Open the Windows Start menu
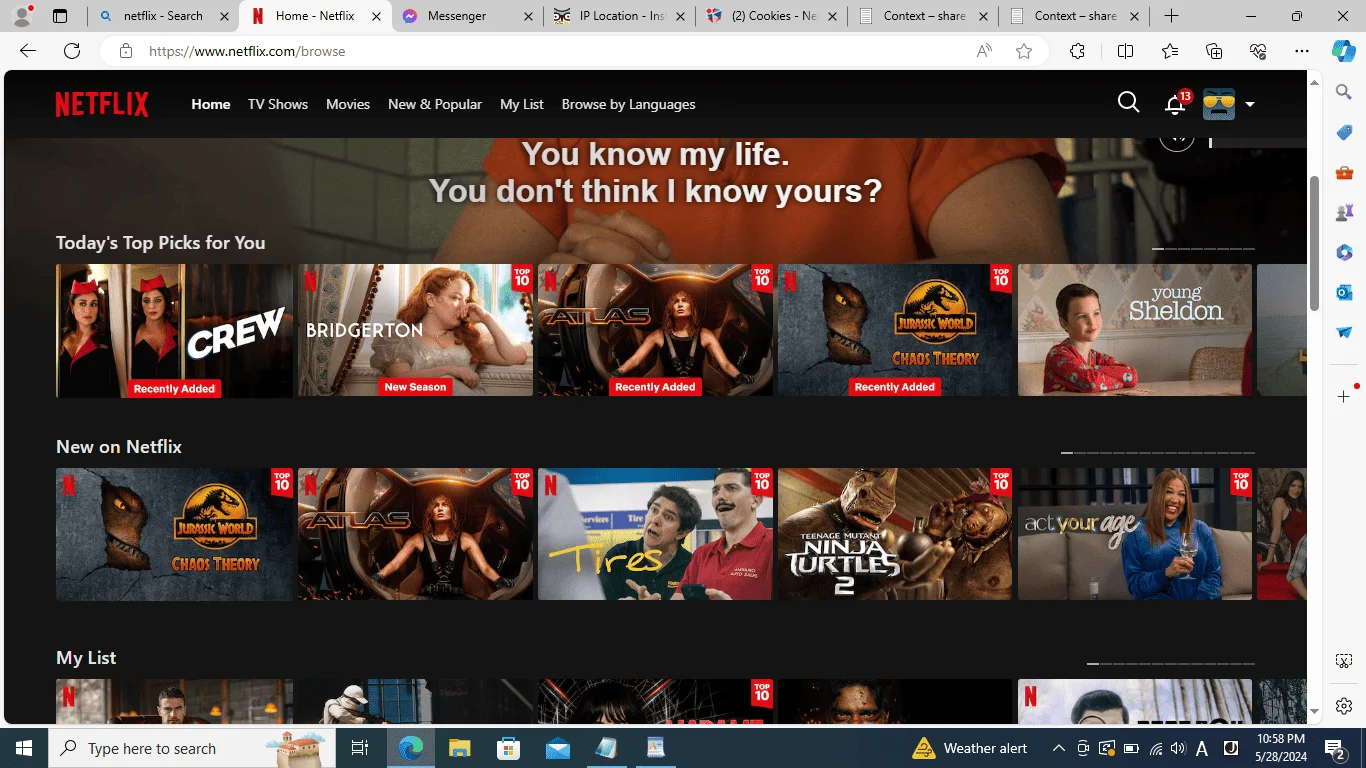This screenshot has width=1366, height=768. coord(23,748)
